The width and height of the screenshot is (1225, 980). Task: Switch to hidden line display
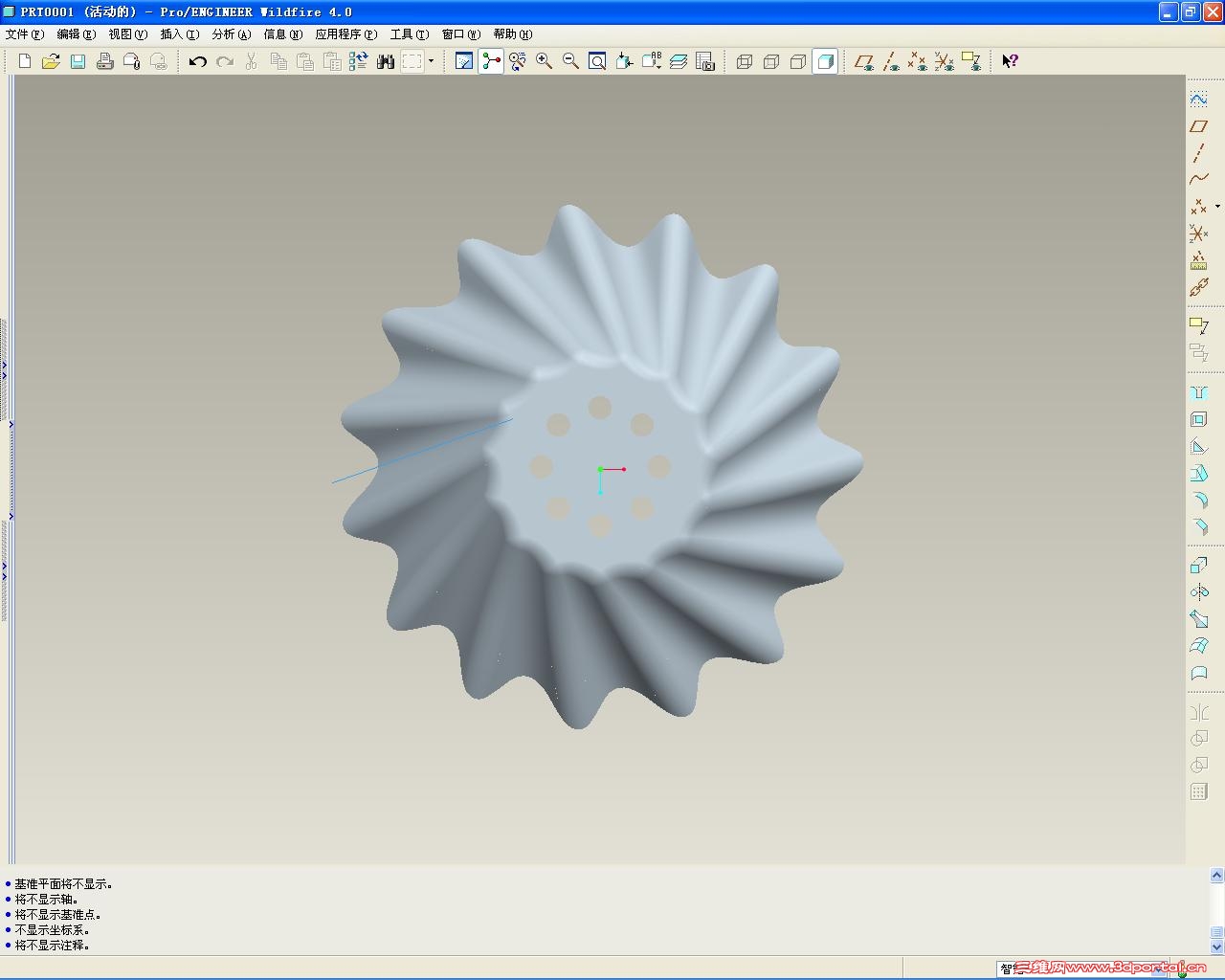pyautogui.click(x=771, y=61)
